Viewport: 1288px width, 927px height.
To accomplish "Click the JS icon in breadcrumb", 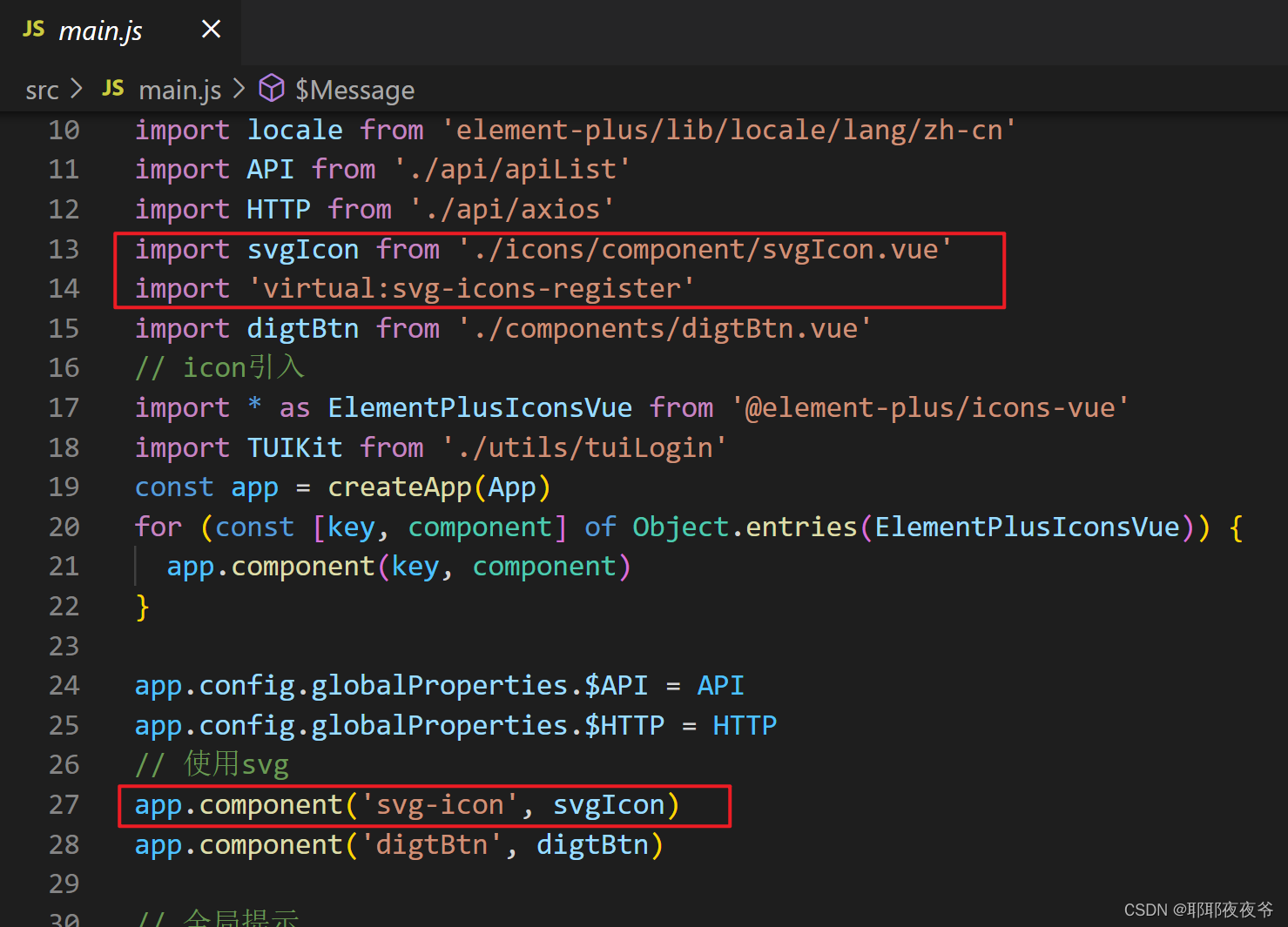I will coord(113,88).
